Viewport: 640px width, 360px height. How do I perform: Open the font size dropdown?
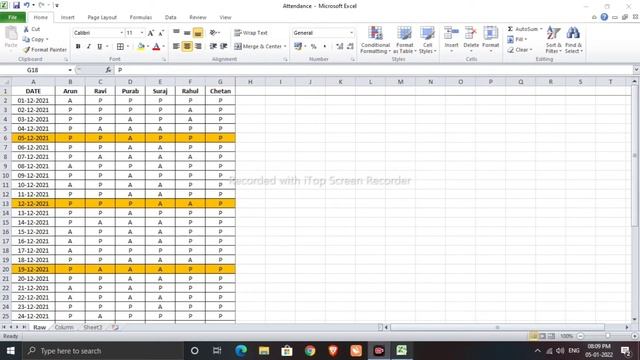pos(142,33)
